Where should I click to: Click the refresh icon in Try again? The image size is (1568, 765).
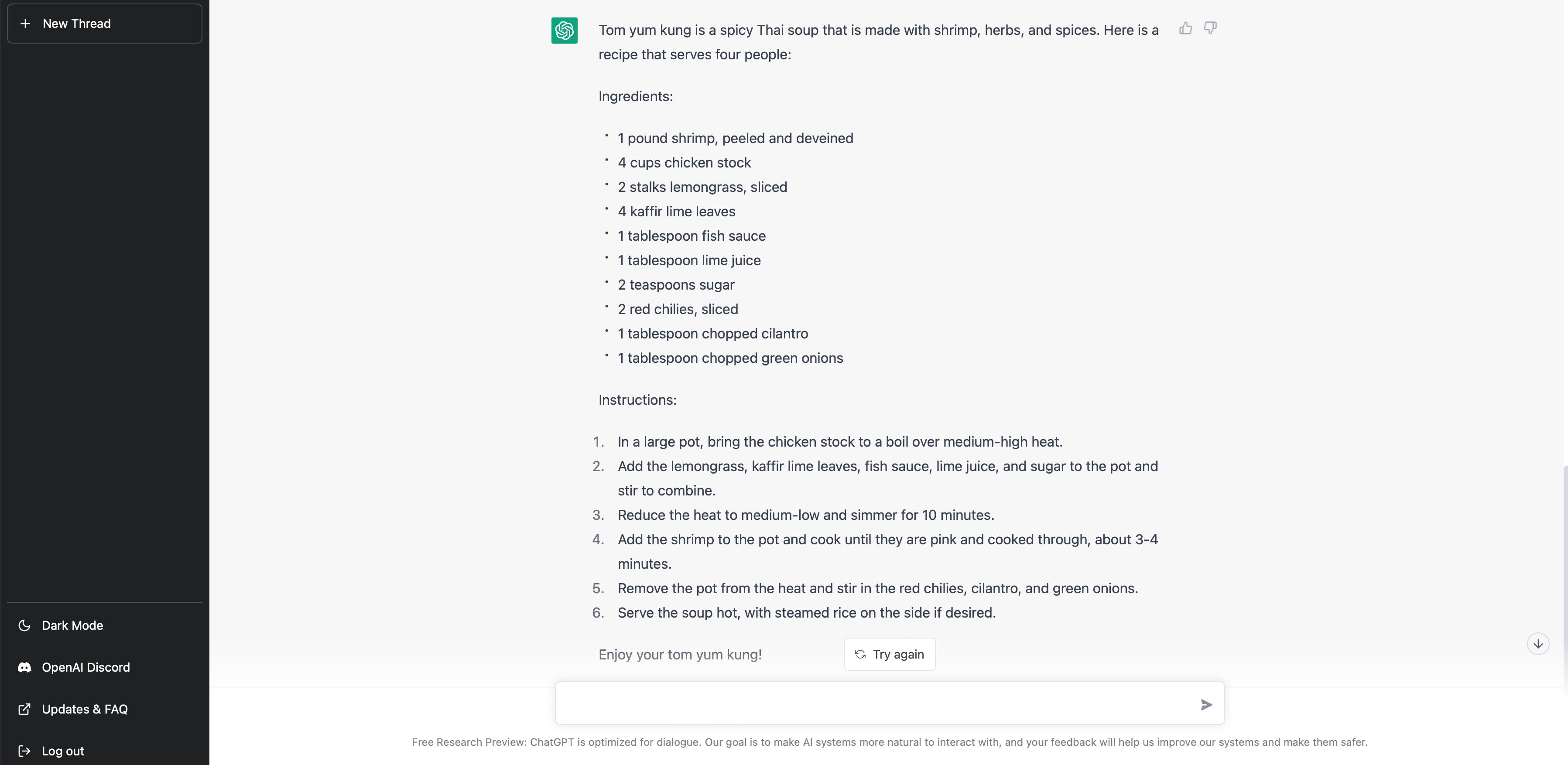pos(860,654)
